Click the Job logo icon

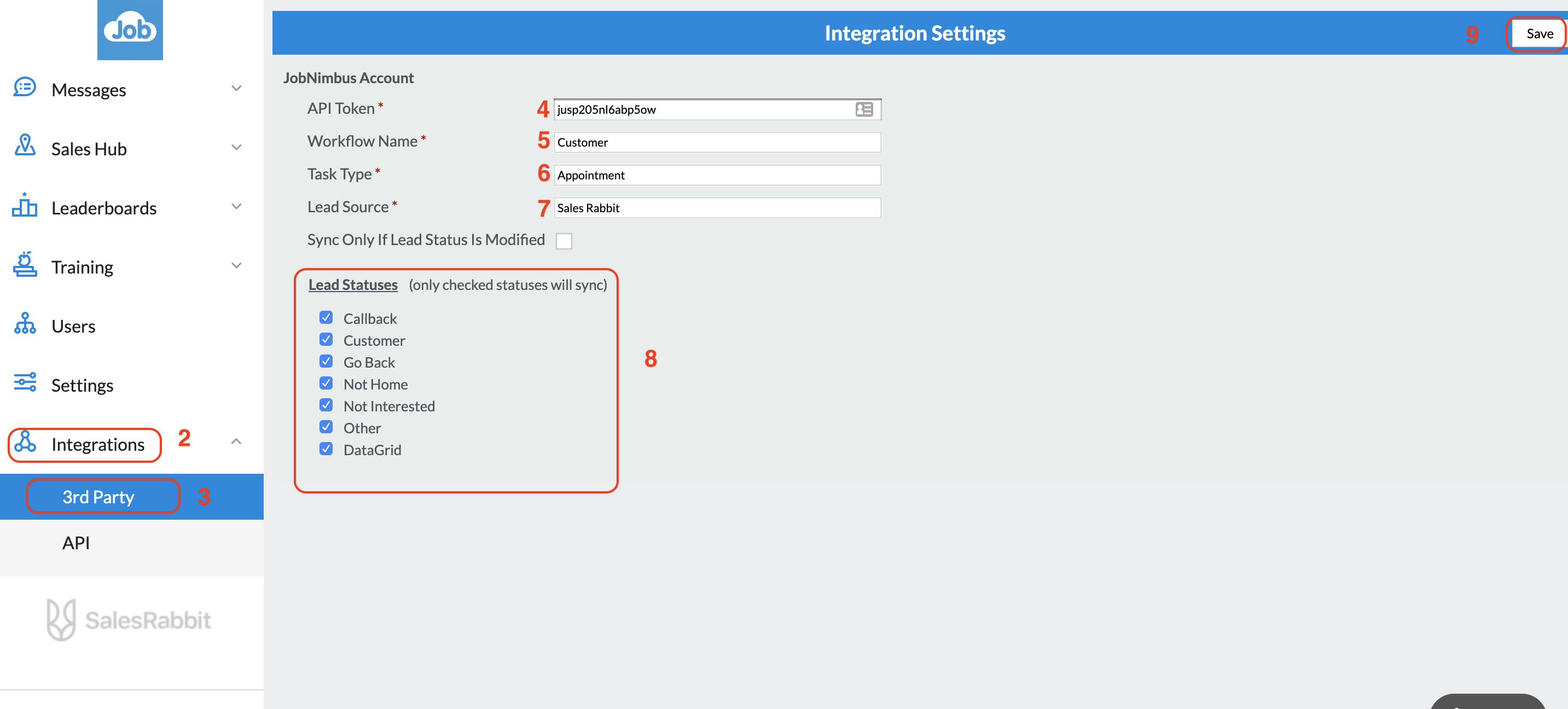(130, 30)
